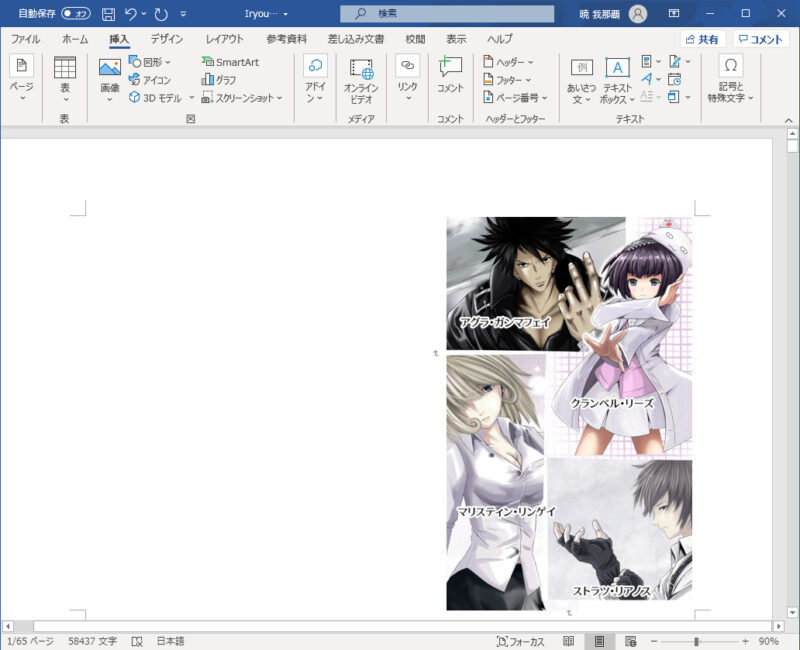
Task: Click the 58437 文字 word count
Action: tap(93, 641)
